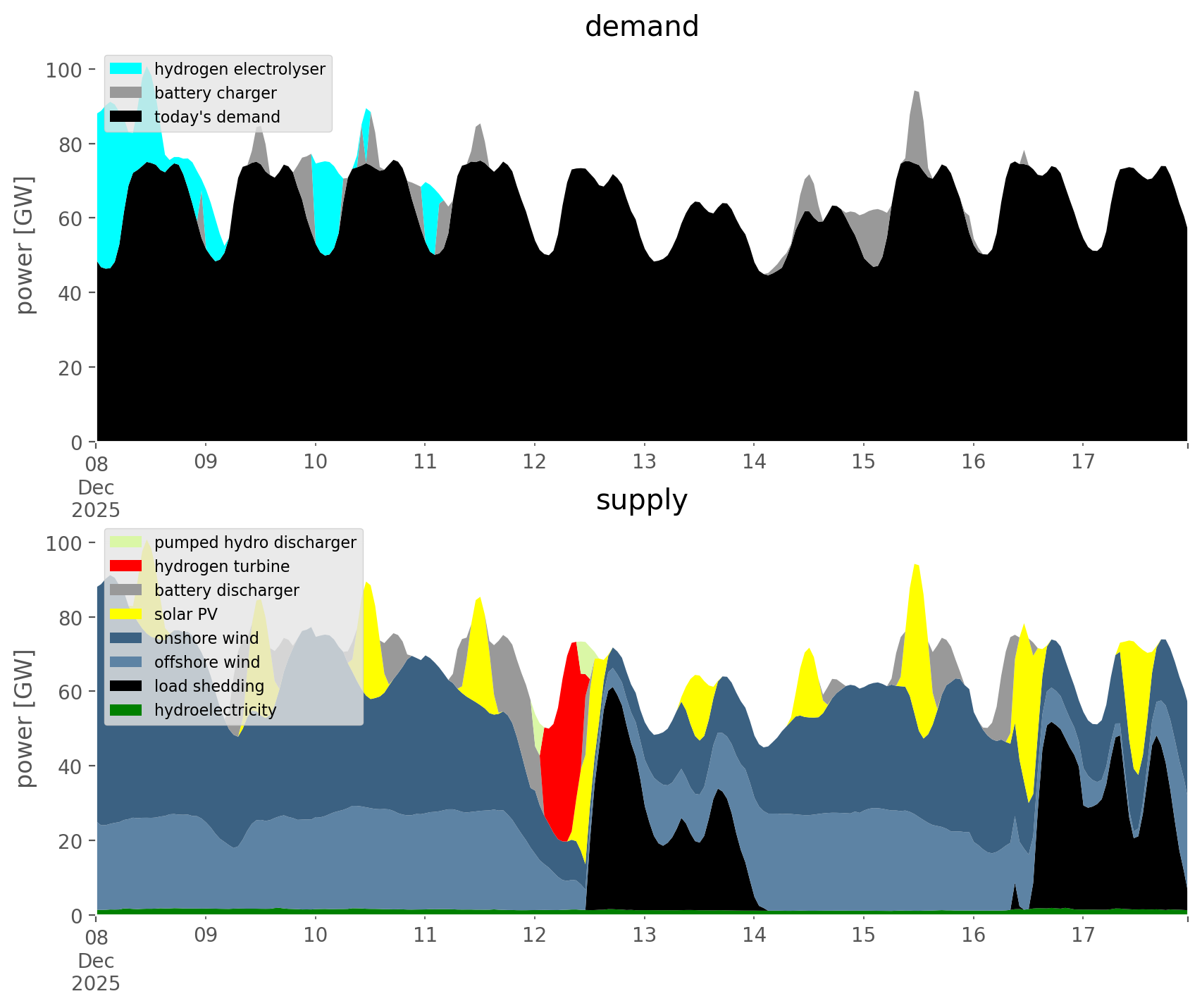Click the battery discharger legend label

tap(226, 590)
